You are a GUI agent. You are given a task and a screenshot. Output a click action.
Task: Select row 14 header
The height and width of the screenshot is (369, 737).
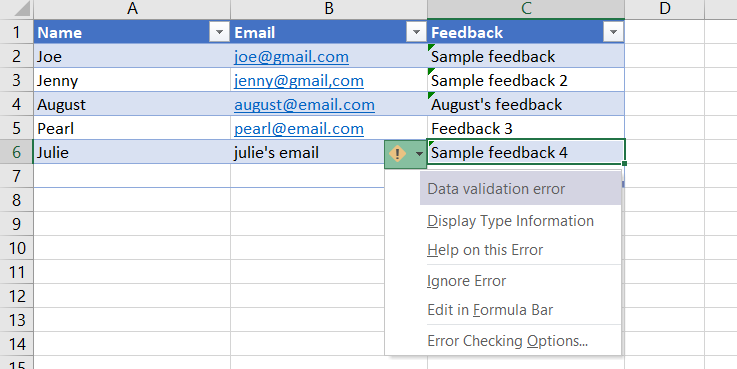point(16,344)
